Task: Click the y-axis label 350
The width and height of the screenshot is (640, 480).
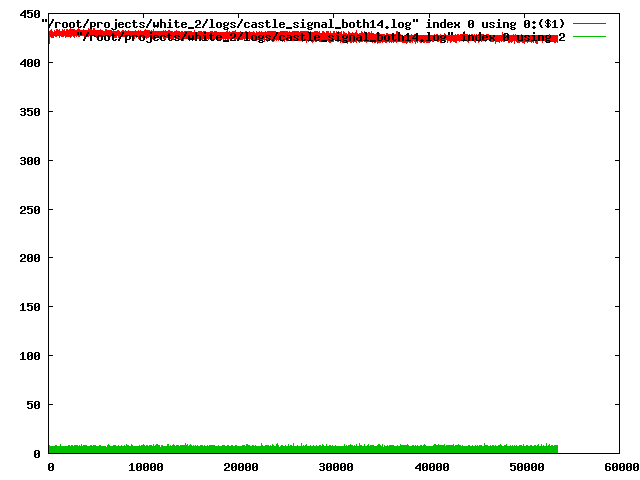Action: (30, 112)
